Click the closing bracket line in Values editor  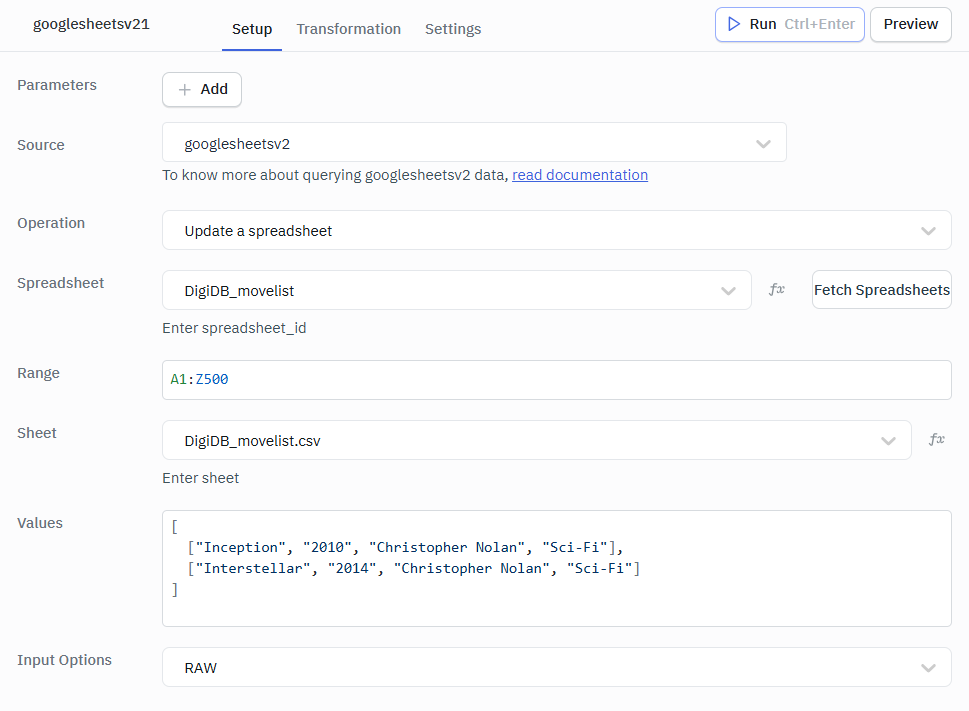point(175,590)
